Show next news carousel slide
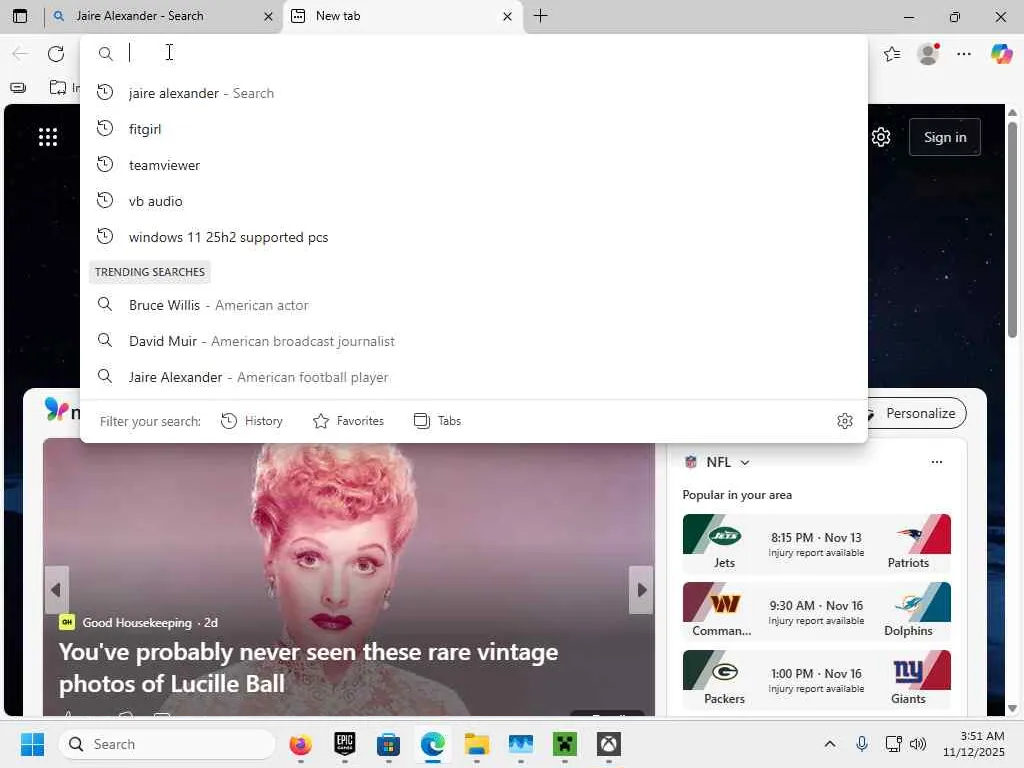 (641, 590)
